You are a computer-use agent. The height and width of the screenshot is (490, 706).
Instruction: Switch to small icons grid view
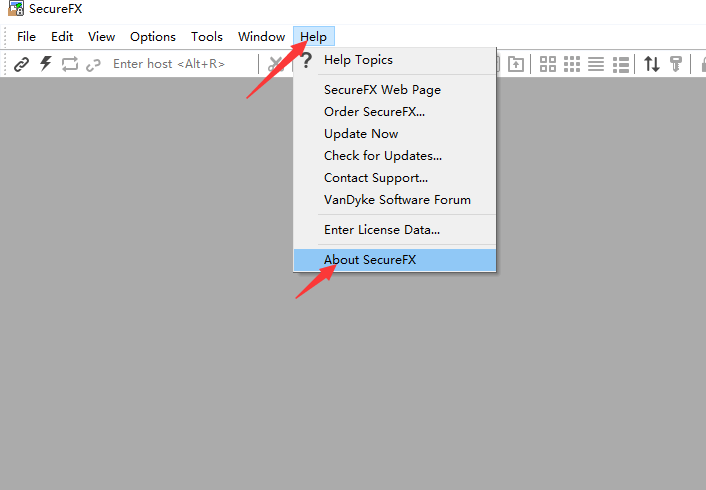point(572,64)
